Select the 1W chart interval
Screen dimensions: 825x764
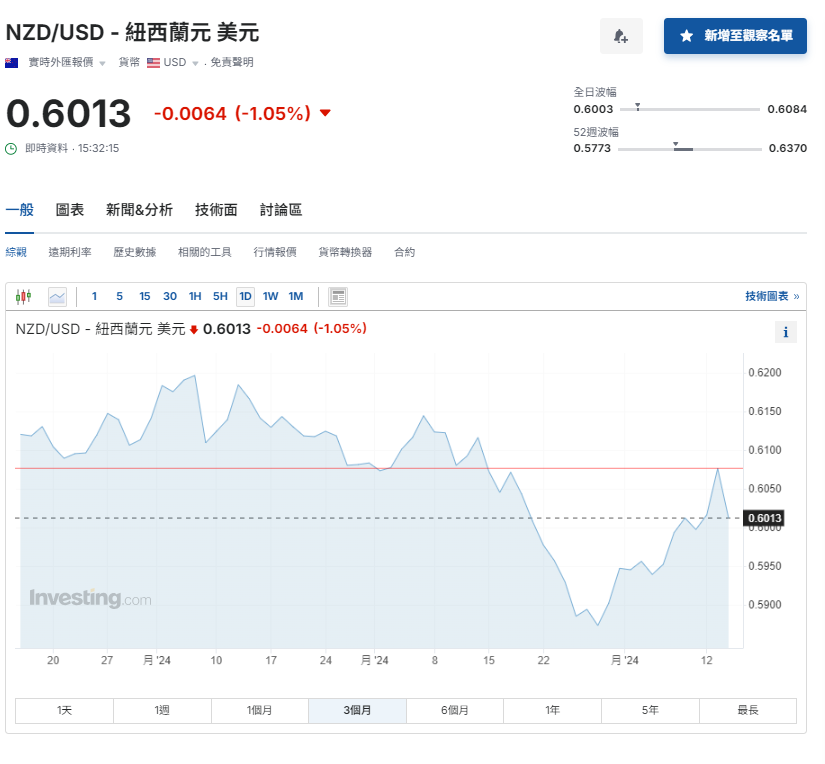[x=268, y=296]
